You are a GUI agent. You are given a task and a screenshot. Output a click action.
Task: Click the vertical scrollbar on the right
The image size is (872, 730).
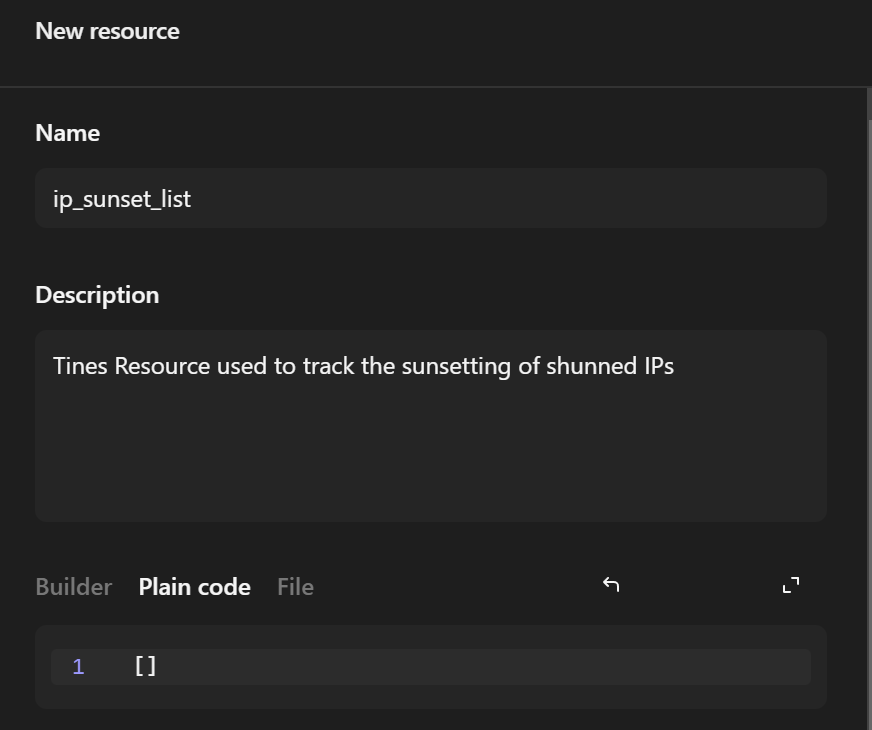[868, 400]
